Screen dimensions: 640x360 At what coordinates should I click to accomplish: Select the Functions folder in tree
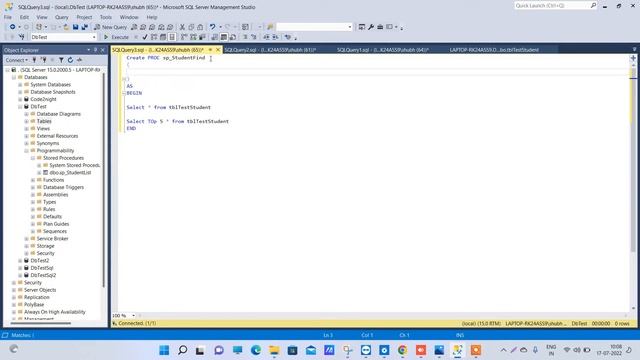pos(53,180)
